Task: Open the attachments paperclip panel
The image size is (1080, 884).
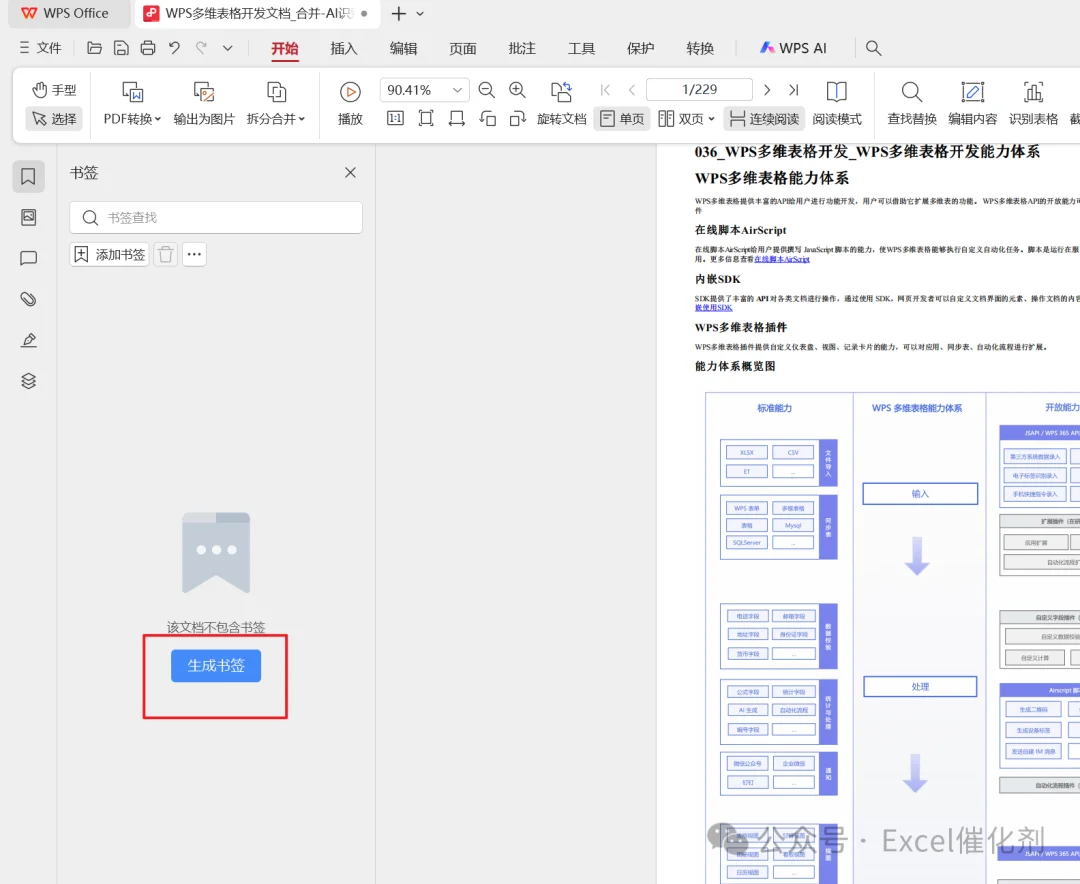Action: coord(28,299)
